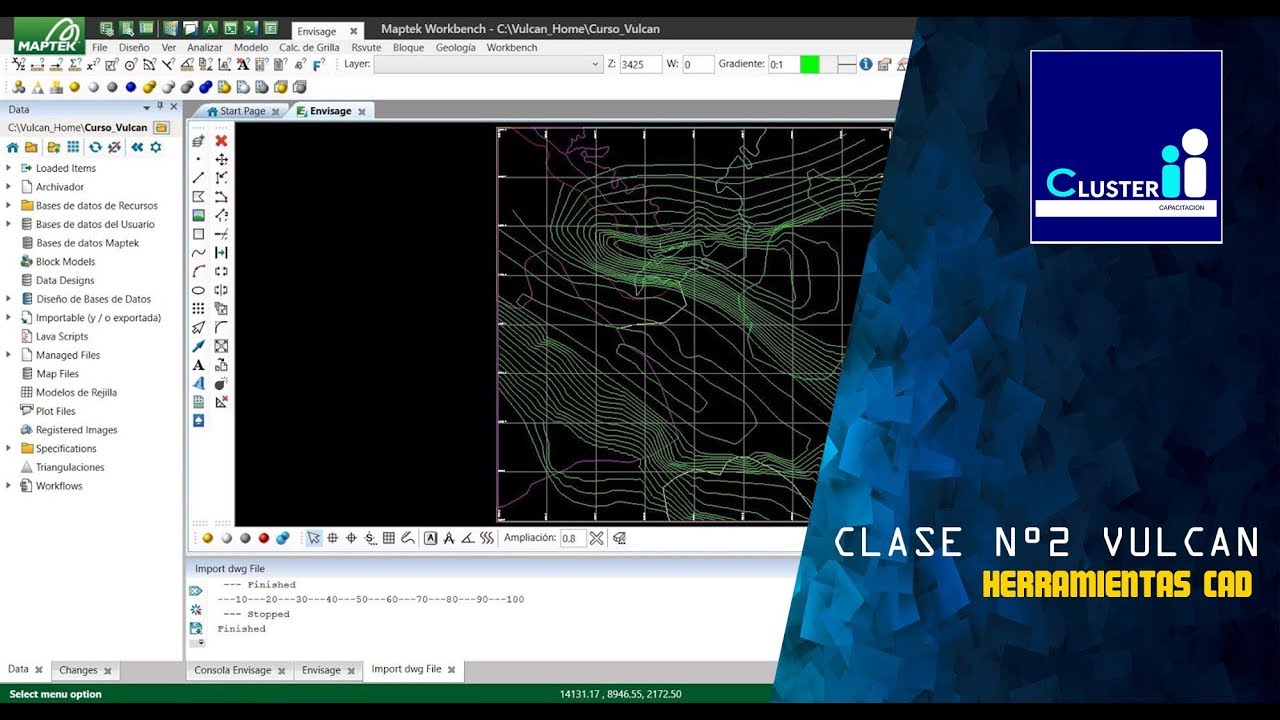Click the red X delete icon in the Envisage toolbar
Screen dimensions: 1280x720
[221, 141]
